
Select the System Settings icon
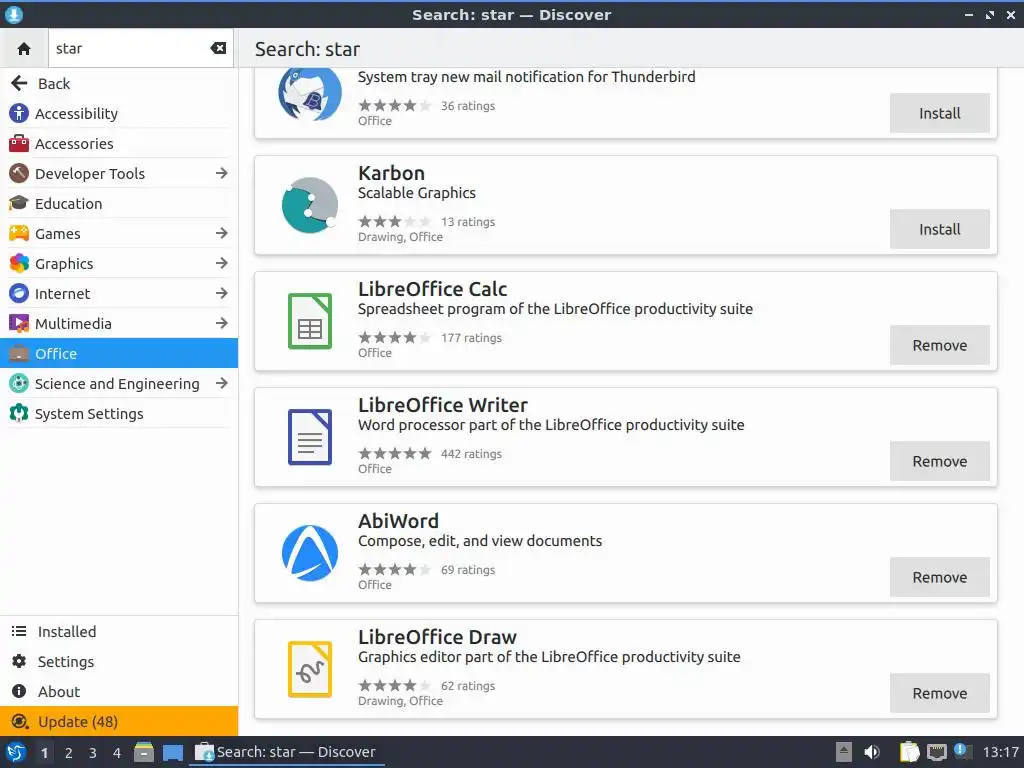coord(19,413)
